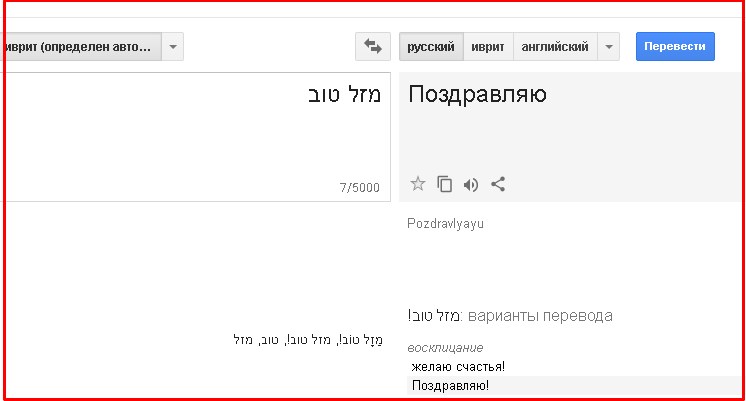Image resolution: width=746 pixels, height=401 pixels.
Task: Select the русский target language tab
Action: coord(430,47)
